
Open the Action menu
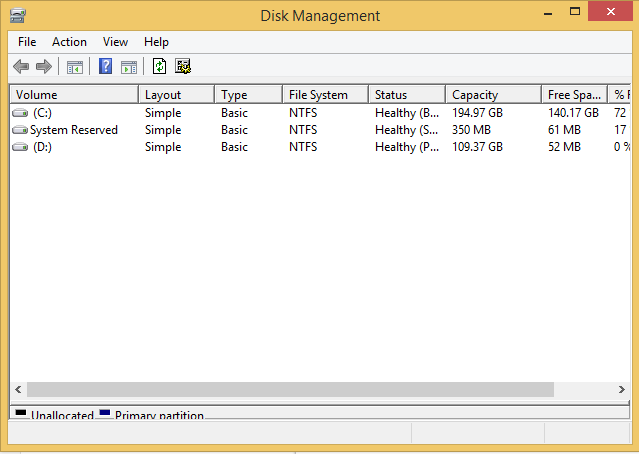coord(69,42)
